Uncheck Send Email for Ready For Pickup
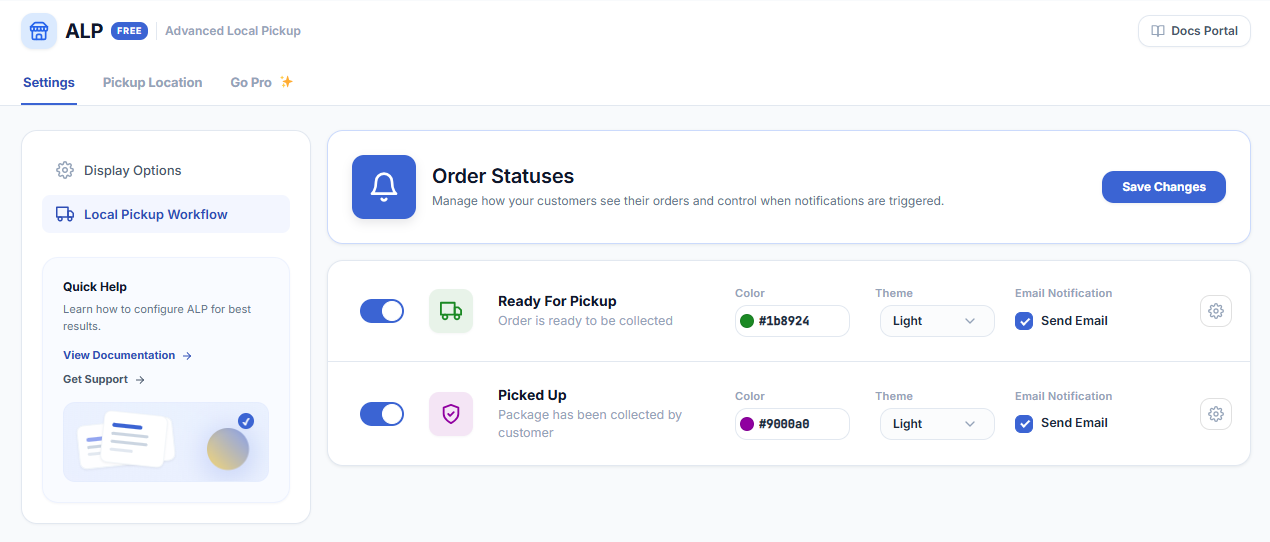Image resolution: width=1270 pixels, height=542 pixels. (1024, 321)
